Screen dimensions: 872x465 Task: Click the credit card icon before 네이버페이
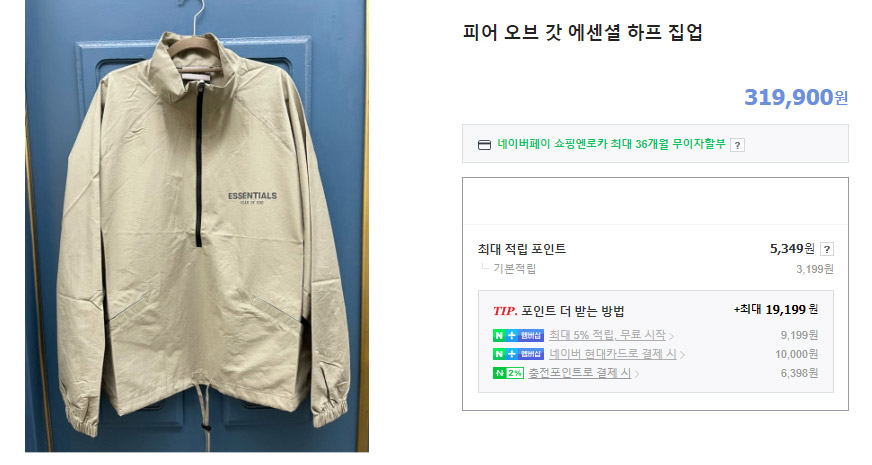[484, 145]
